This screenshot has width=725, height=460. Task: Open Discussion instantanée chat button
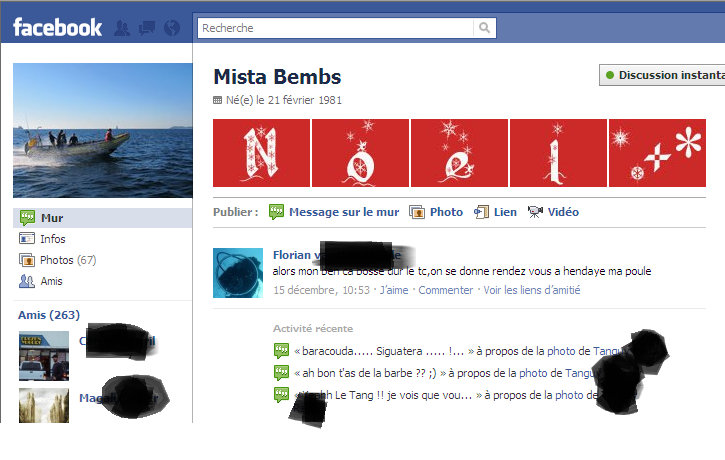664,75
